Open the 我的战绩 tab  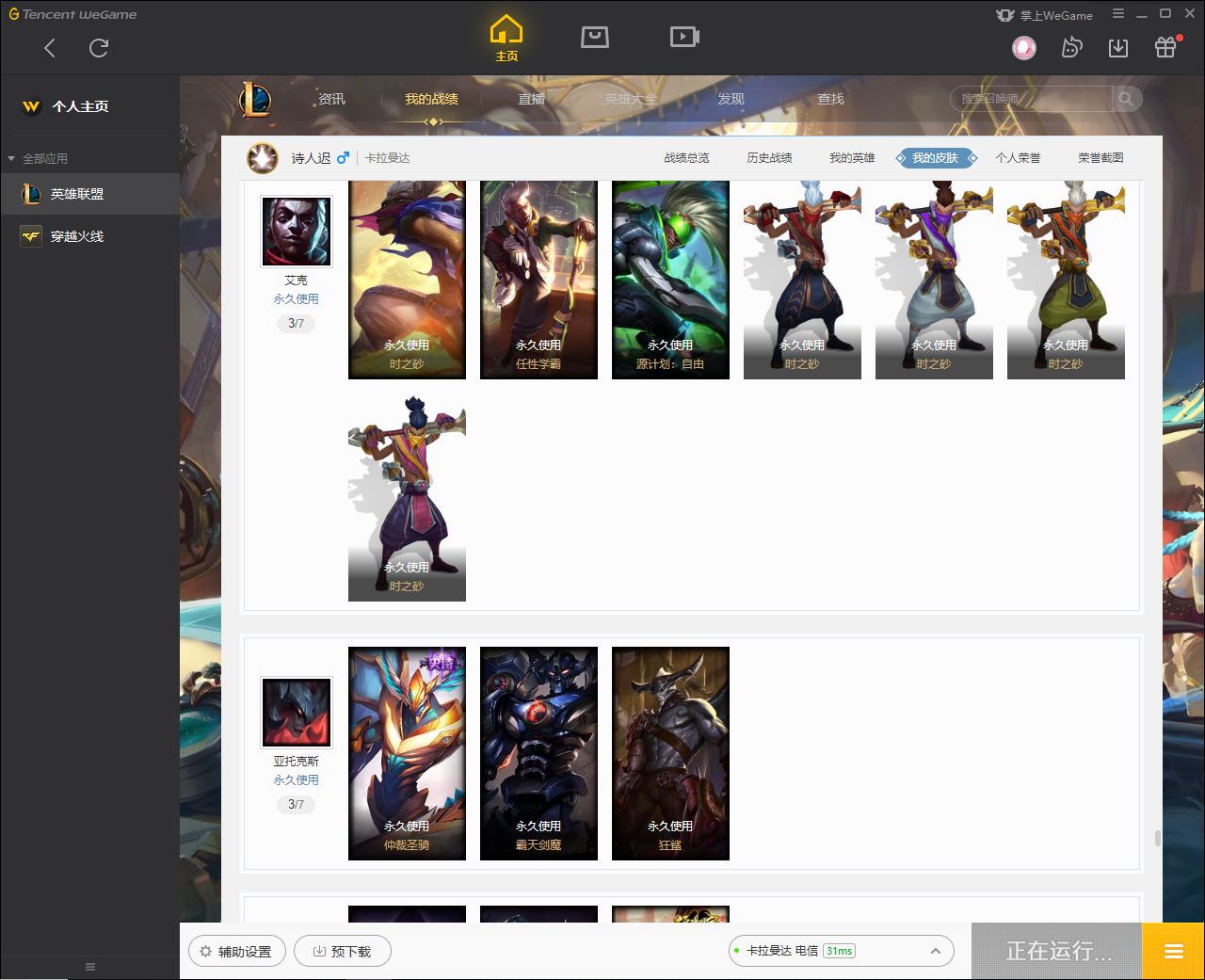432,99
